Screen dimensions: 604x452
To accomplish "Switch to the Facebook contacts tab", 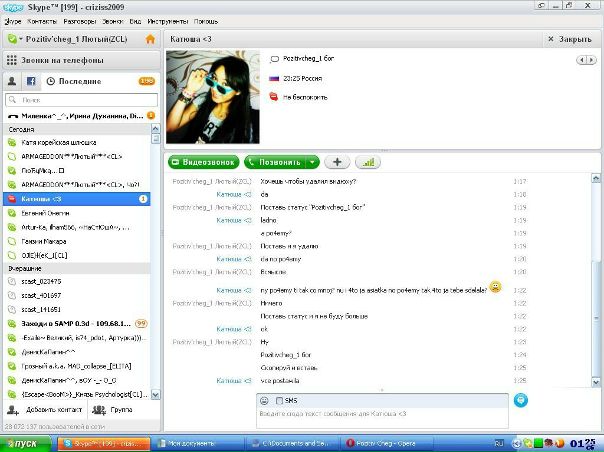I will [x=32, y=81].
